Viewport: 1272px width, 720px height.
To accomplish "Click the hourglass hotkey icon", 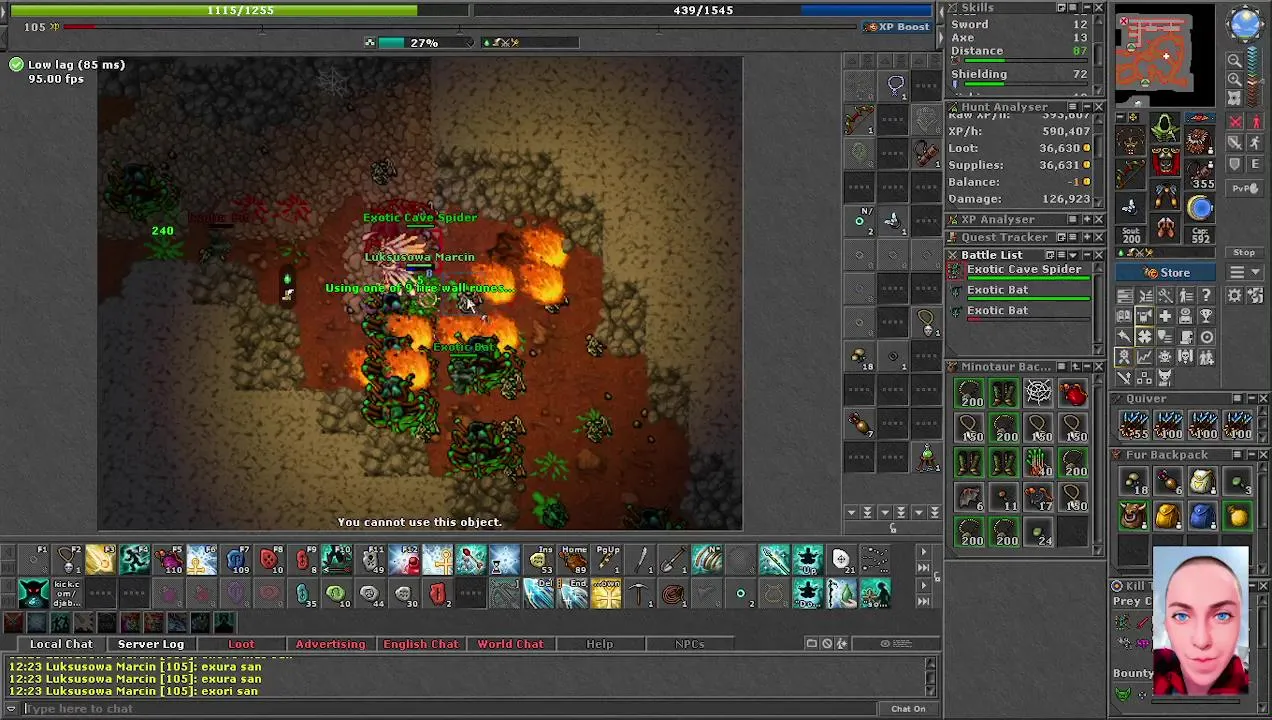I will [x=504, y=560].
